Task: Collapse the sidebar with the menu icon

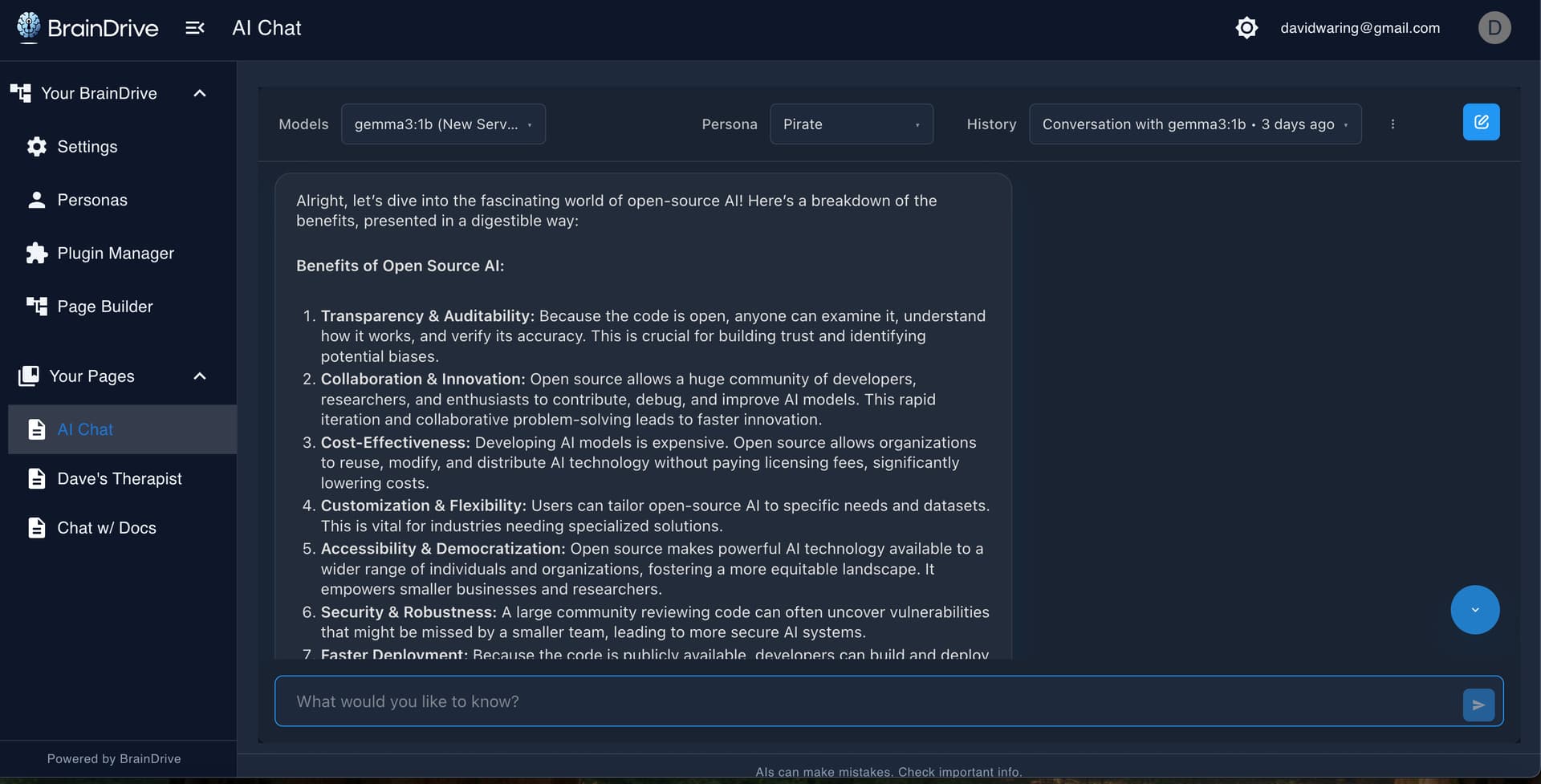Action: [x=195, y=28]
